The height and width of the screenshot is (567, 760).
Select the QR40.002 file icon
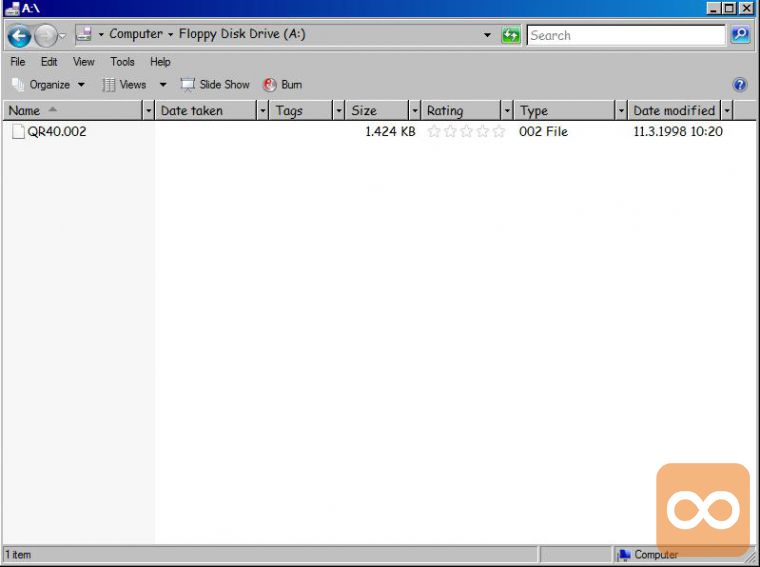[x=18, y=131]
